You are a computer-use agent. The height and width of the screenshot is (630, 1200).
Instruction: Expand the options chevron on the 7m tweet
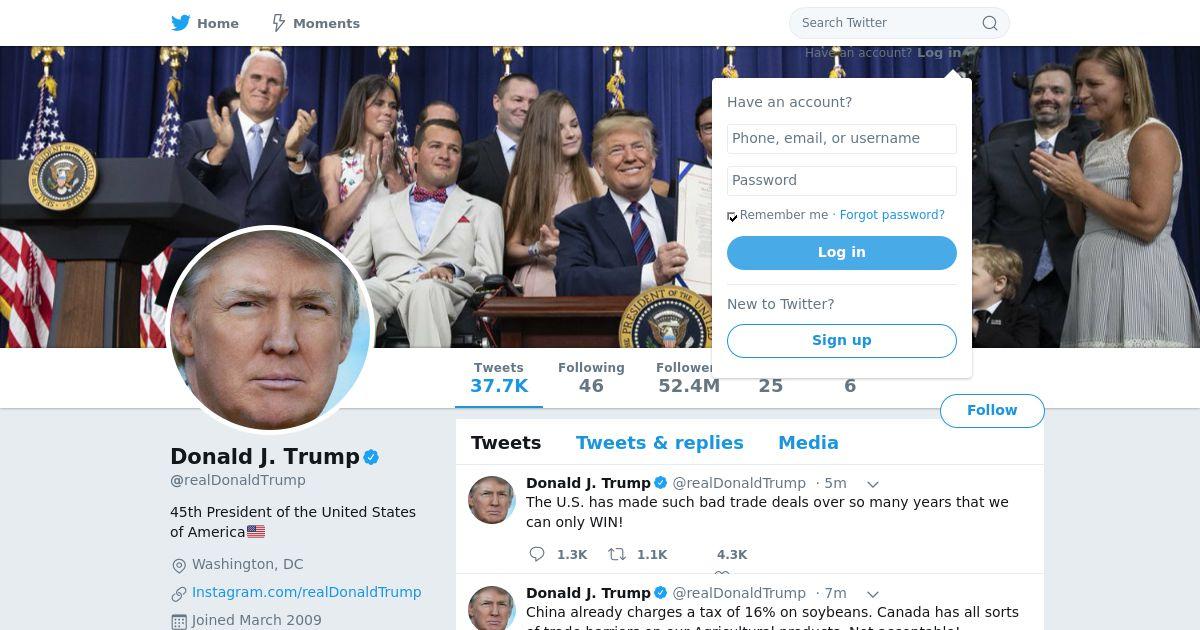pos(873,594)
